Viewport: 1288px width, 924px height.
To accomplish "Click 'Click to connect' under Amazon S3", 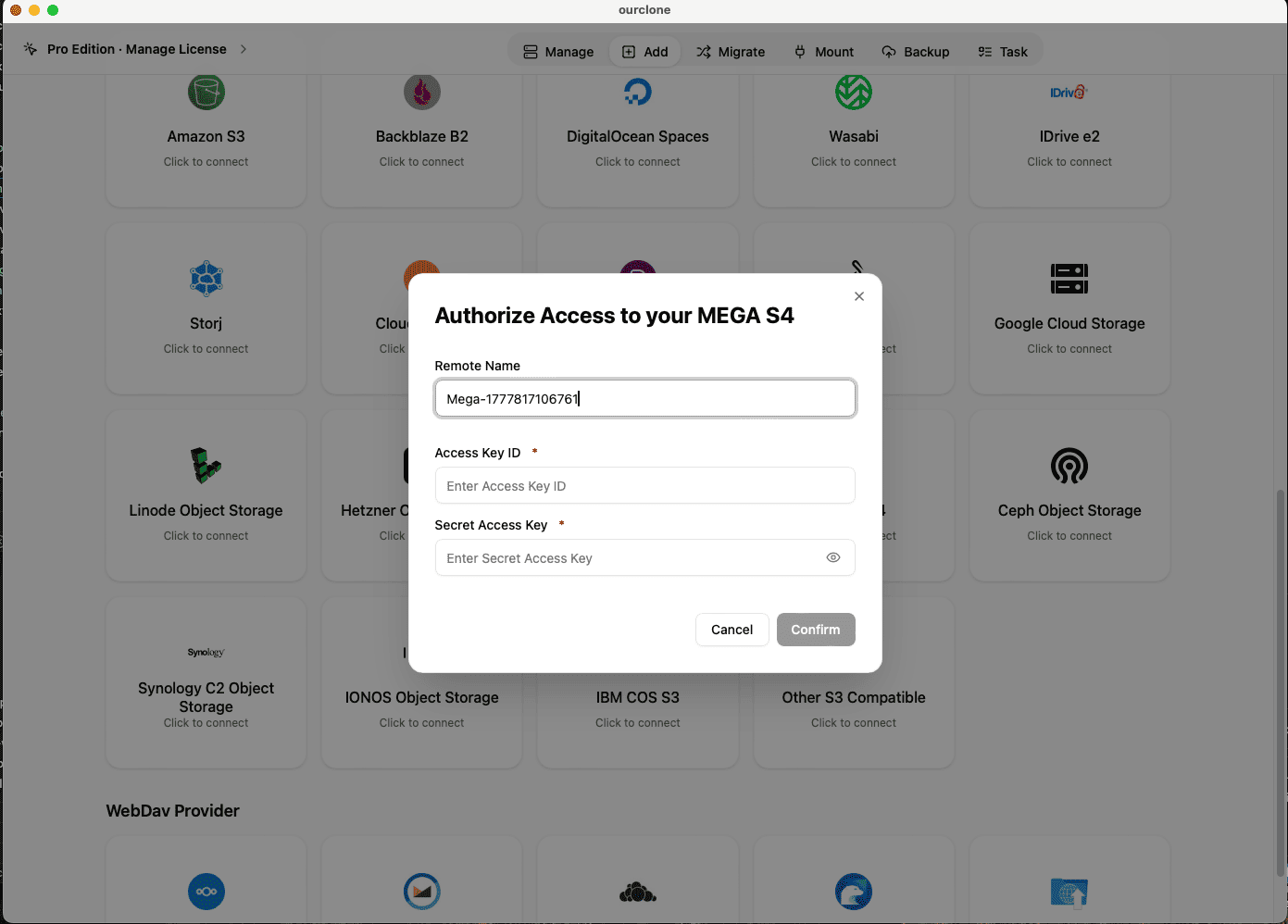I will [206, 162].
